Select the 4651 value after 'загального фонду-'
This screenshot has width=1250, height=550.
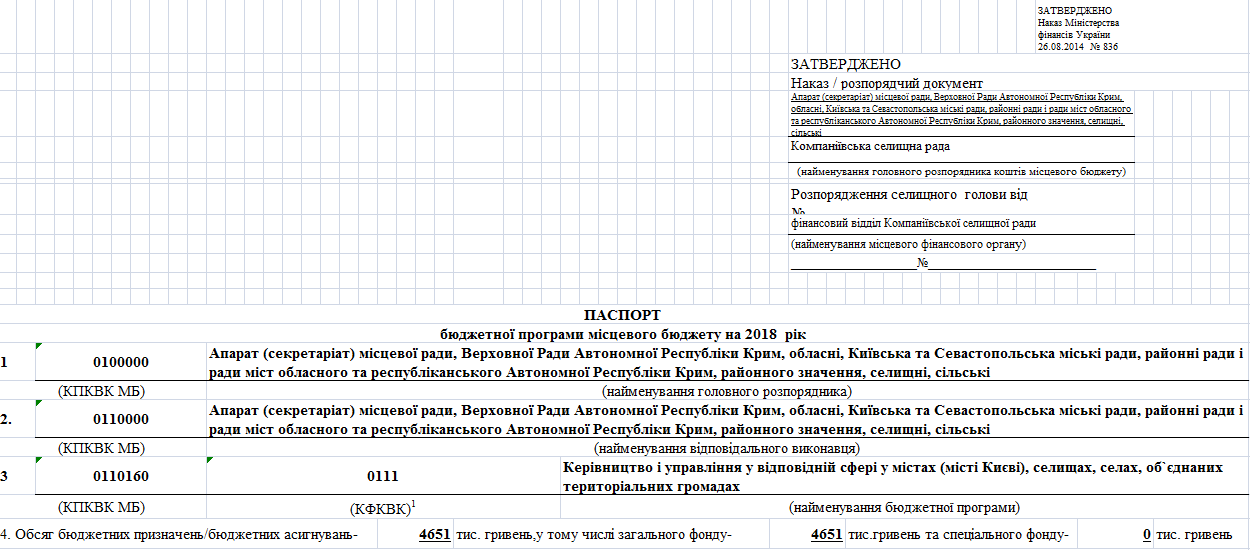826,535
